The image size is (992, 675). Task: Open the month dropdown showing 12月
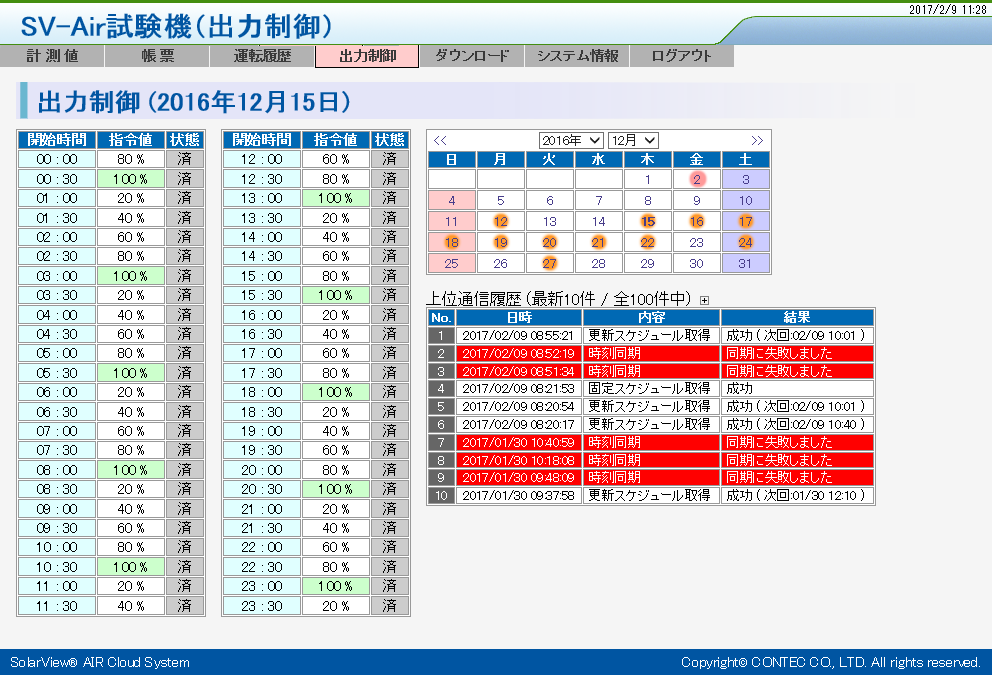[633, 140]
